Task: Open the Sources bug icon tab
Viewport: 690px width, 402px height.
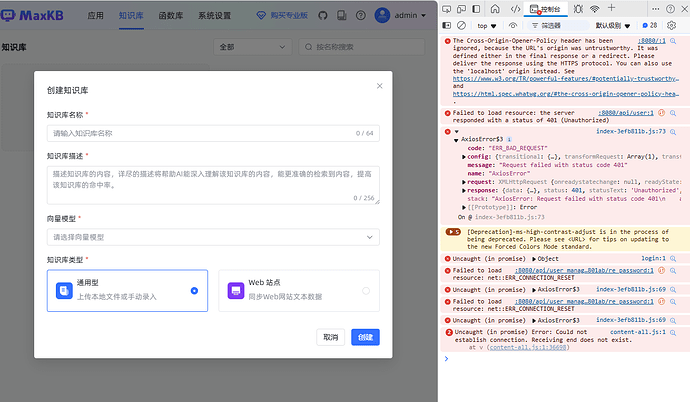Action: [x=578, y=9]
